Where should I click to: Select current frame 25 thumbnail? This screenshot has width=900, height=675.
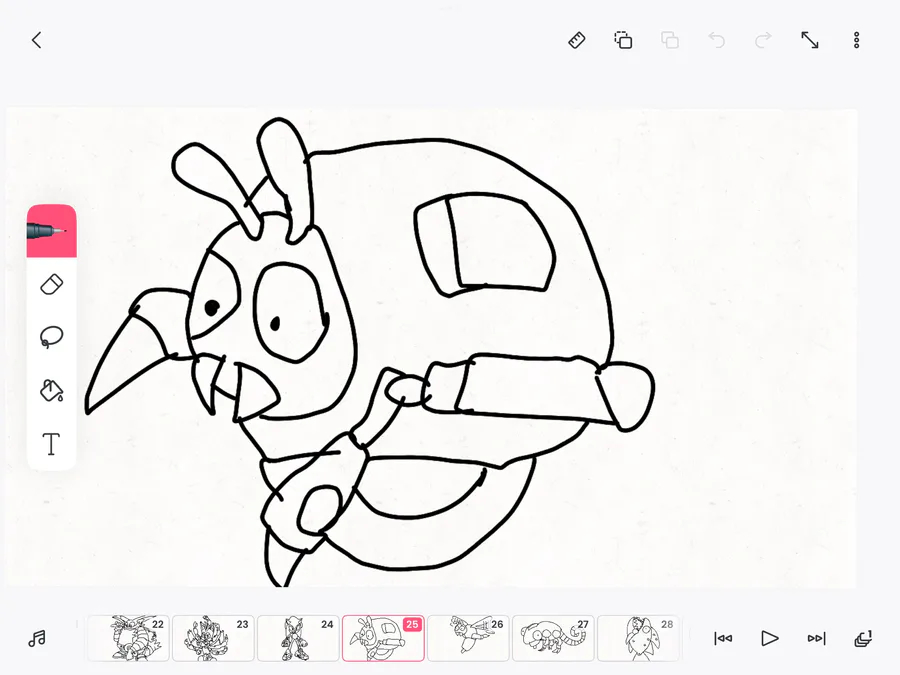(x=383, y=638)
